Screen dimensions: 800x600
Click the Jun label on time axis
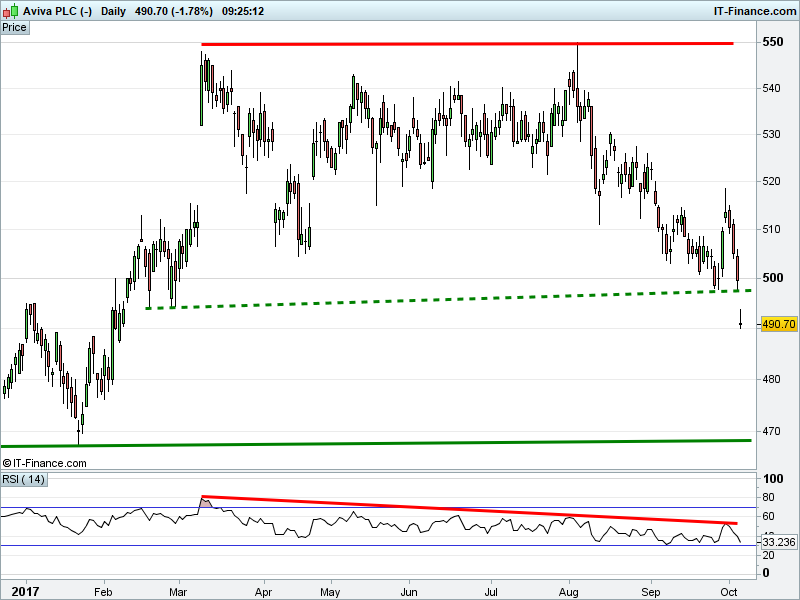[409, 592]
